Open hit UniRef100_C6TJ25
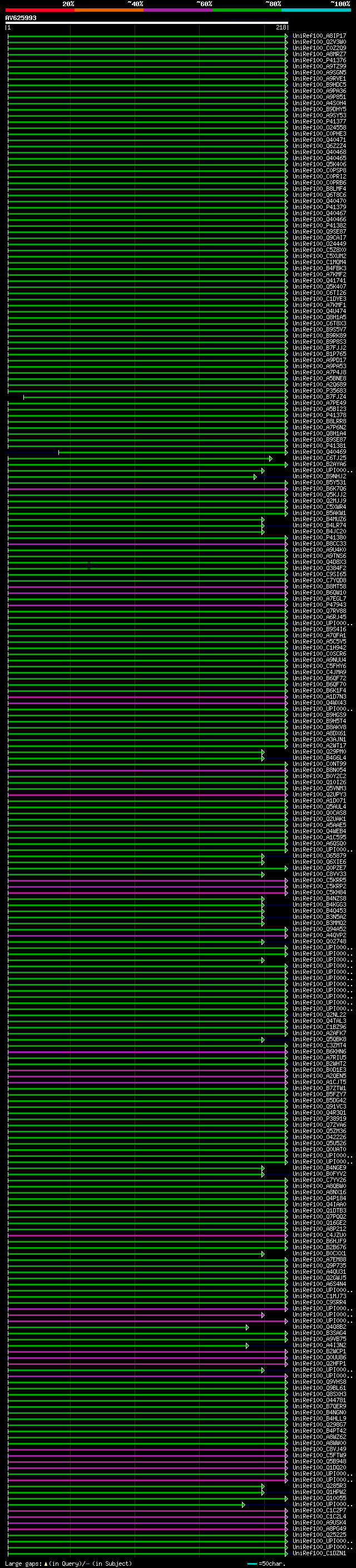This screenshot has height=1568, width=356. (x=319, y=458)
